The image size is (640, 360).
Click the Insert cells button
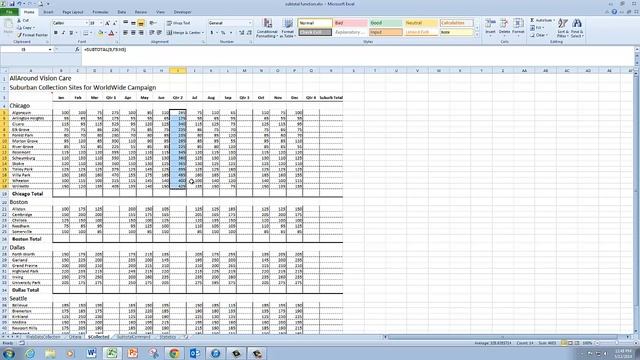pos(490,28)
